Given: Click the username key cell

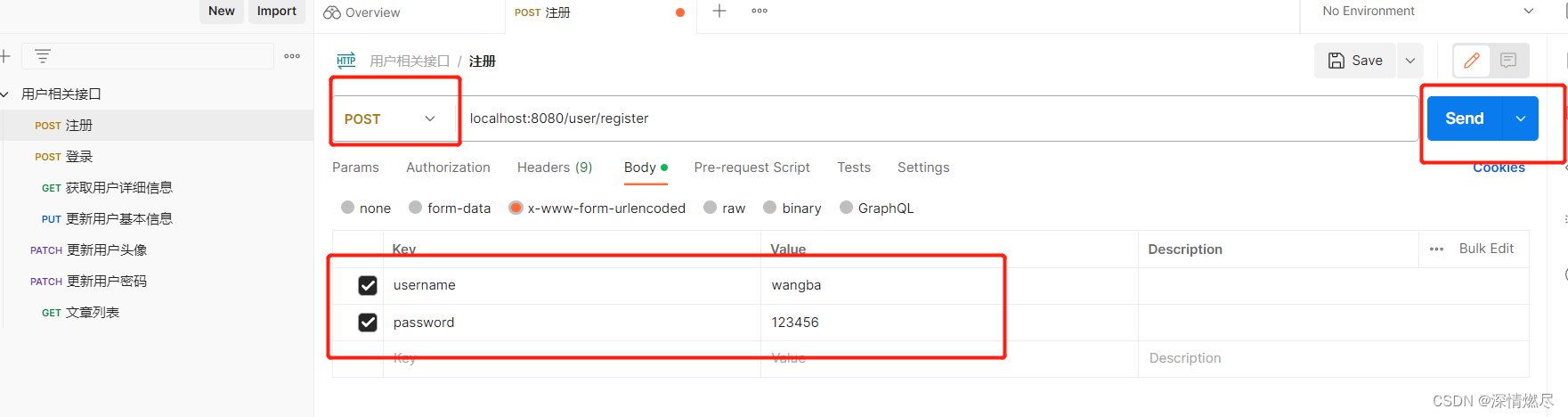Looking at the screenshot, I should click(572, 285).
